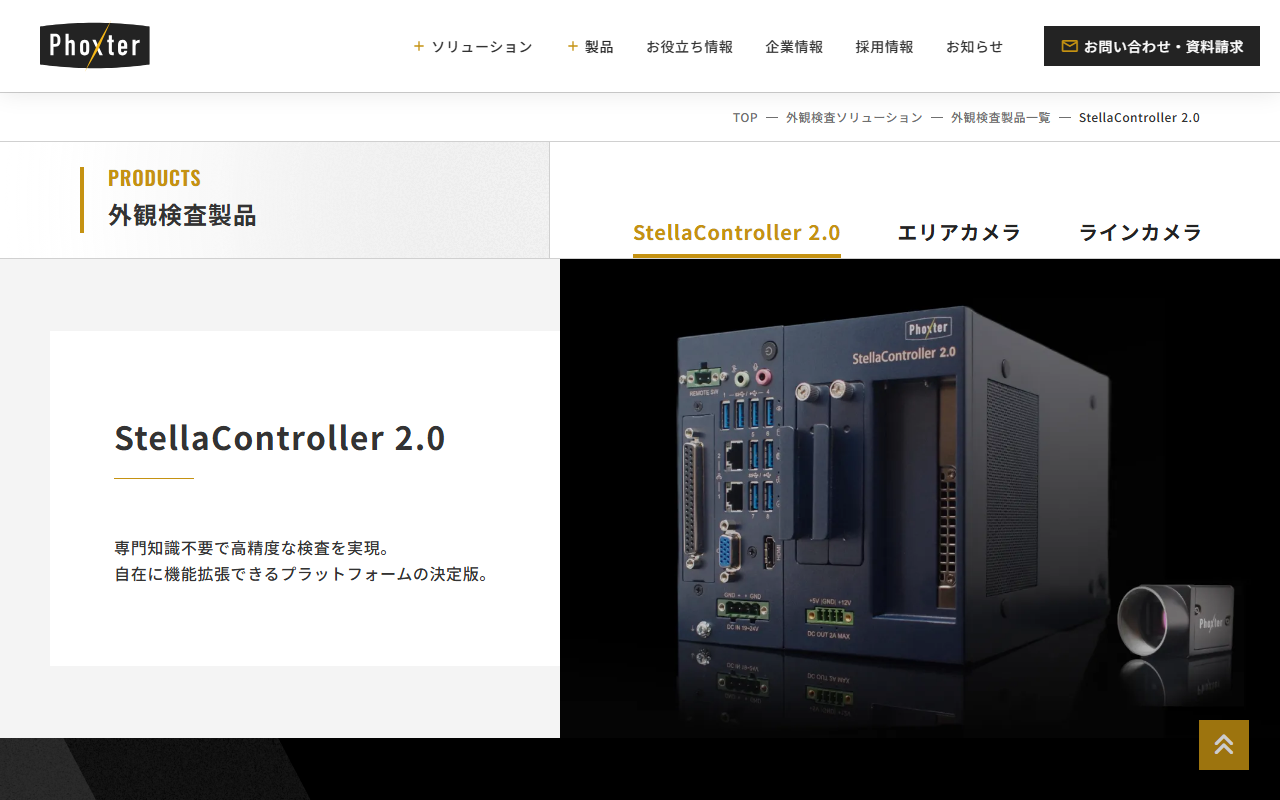This screenshot has height=800, width=1280.
Task: Select the StellaController 2.0 tab
Action: (737, 233)
